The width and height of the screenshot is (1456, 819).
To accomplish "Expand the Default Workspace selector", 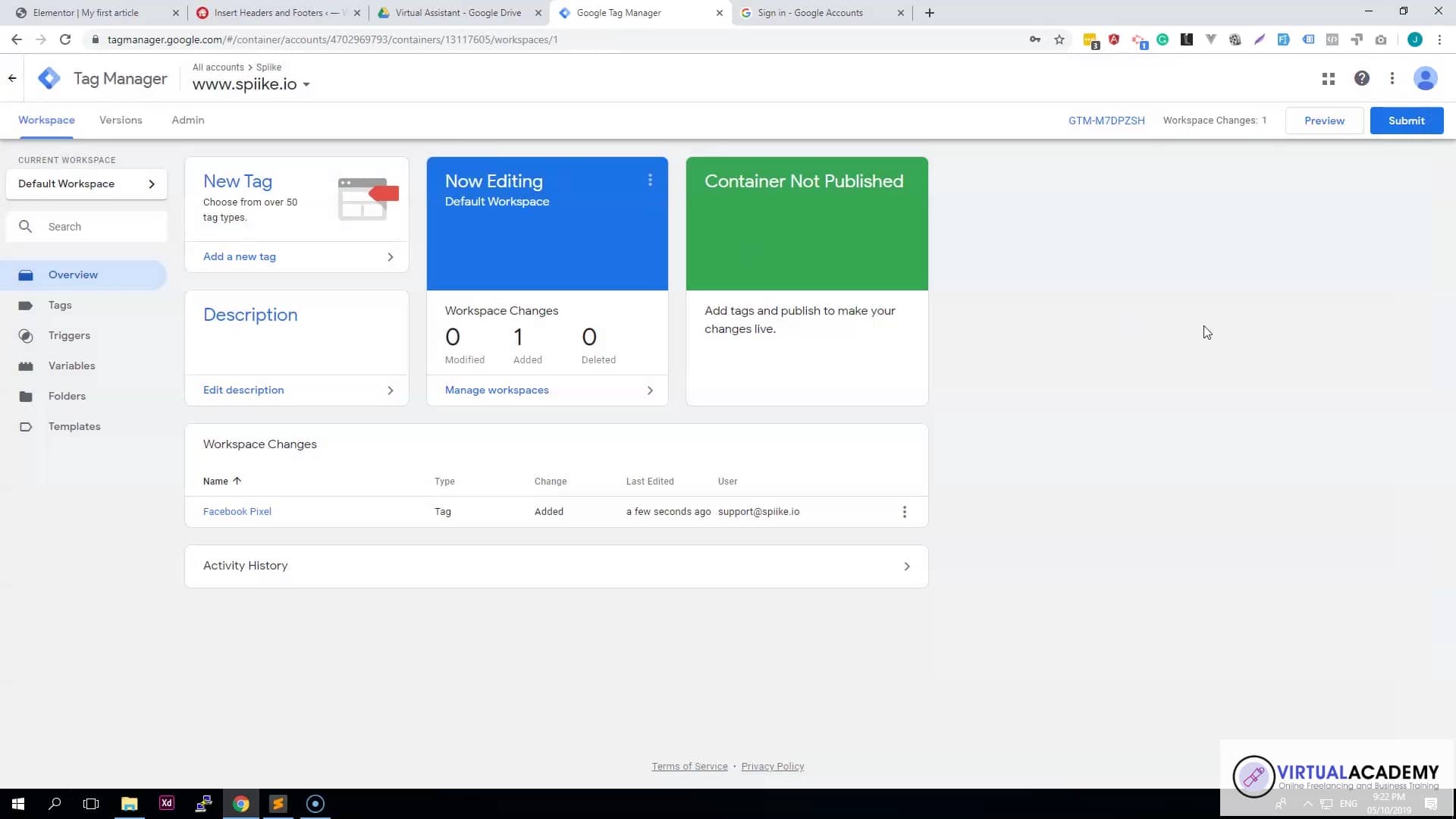I will click(86, 184).
